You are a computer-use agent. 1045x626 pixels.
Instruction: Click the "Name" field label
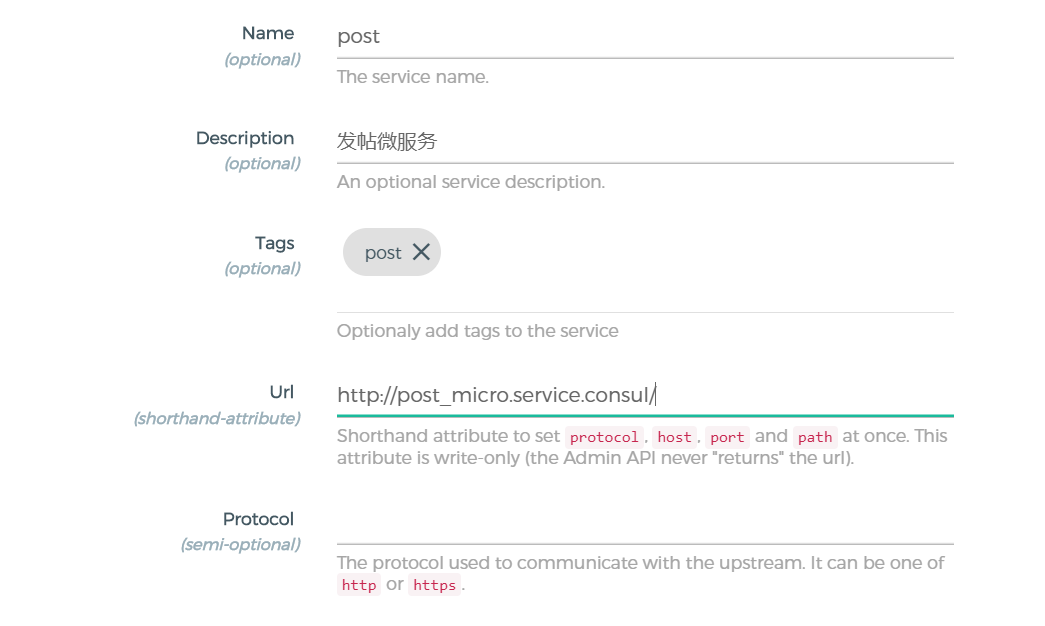click(268, 33)
